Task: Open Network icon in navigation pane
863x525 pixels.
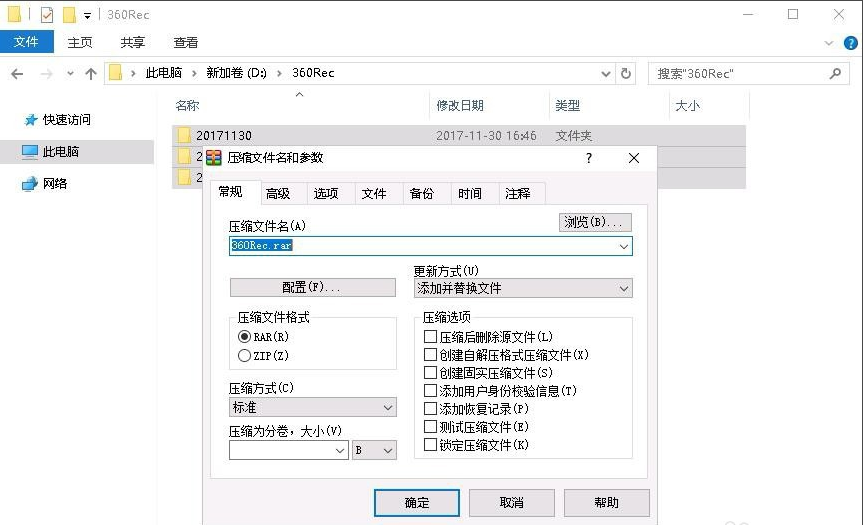Action: (30, 184)
